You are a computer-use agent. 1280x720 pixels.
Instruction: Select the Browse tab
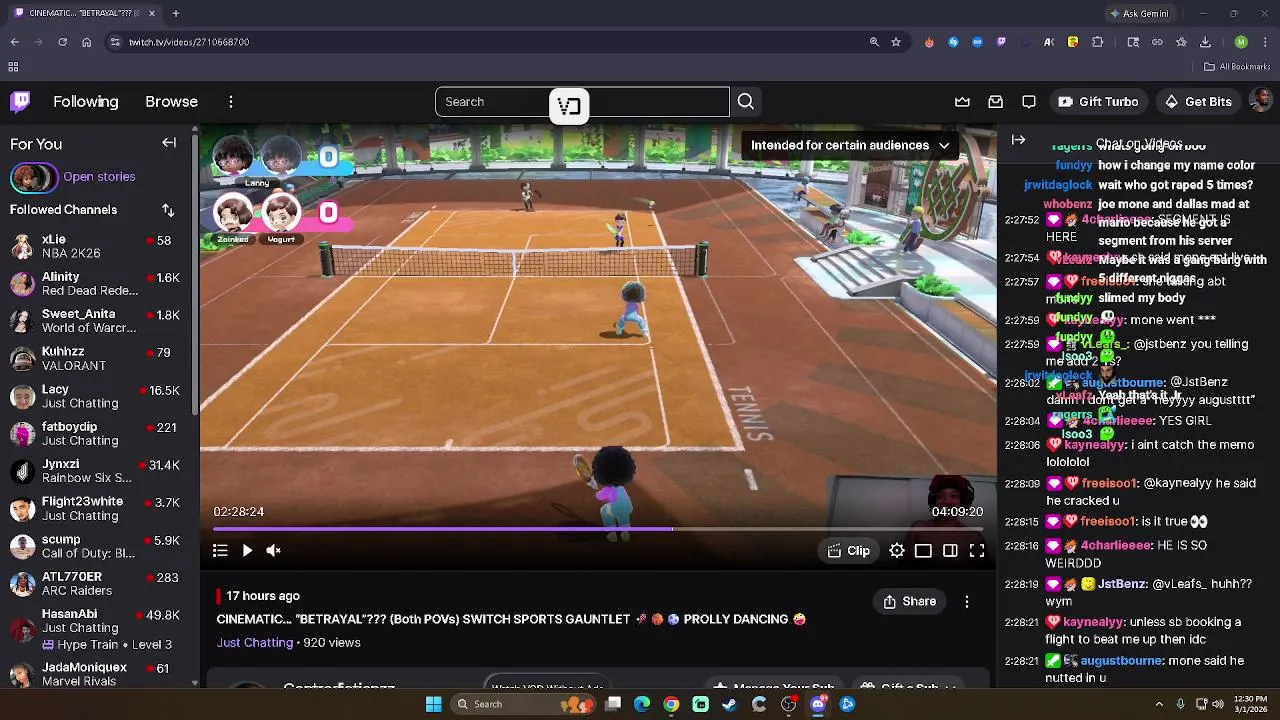171,102
